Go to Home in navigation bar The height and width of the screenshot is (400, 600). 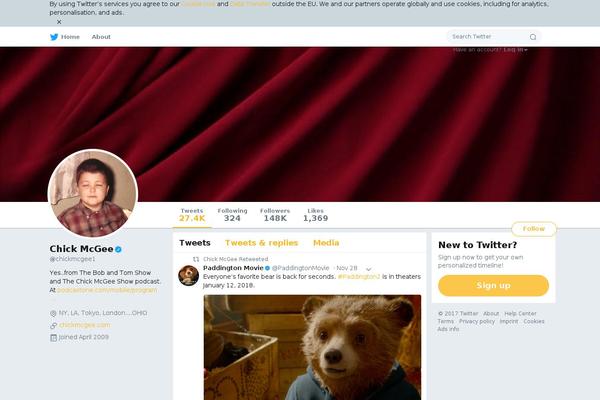point(70,37)
